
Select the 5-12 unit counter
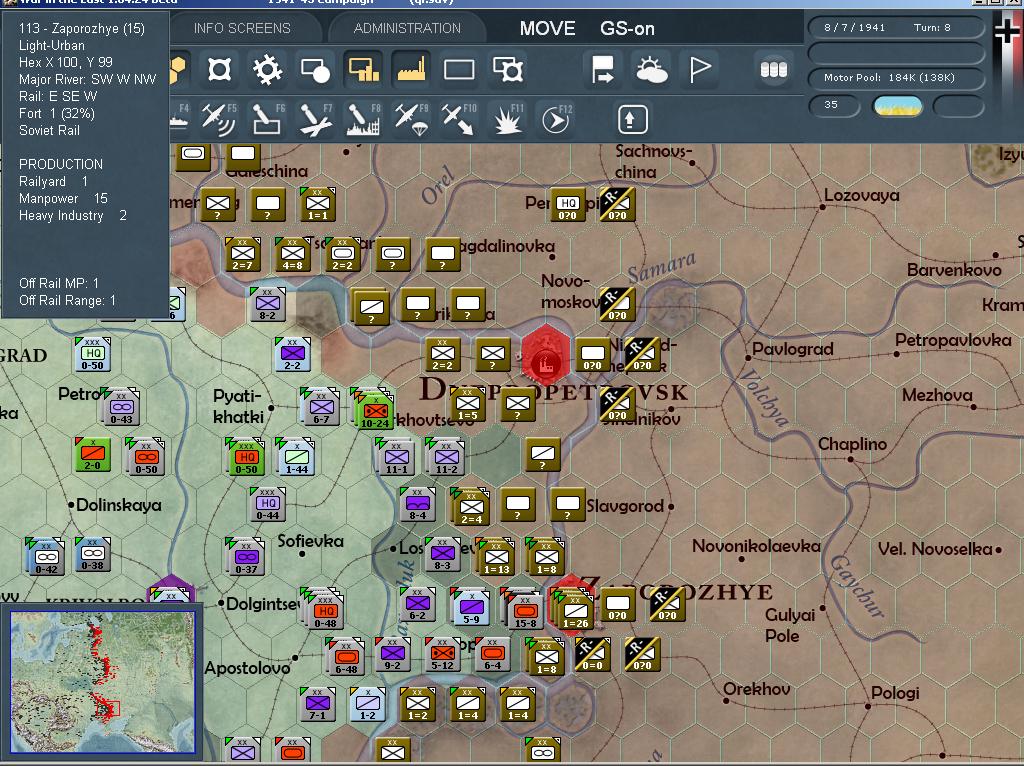[442, 655]
